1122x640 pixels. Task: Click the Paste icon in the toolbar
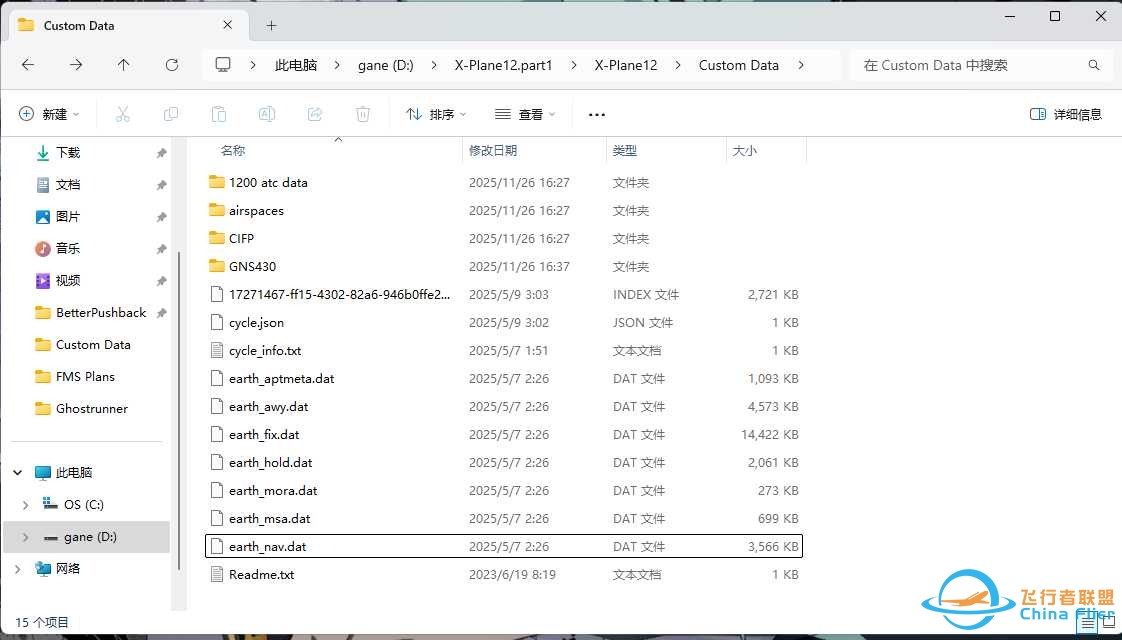(219, 114)
